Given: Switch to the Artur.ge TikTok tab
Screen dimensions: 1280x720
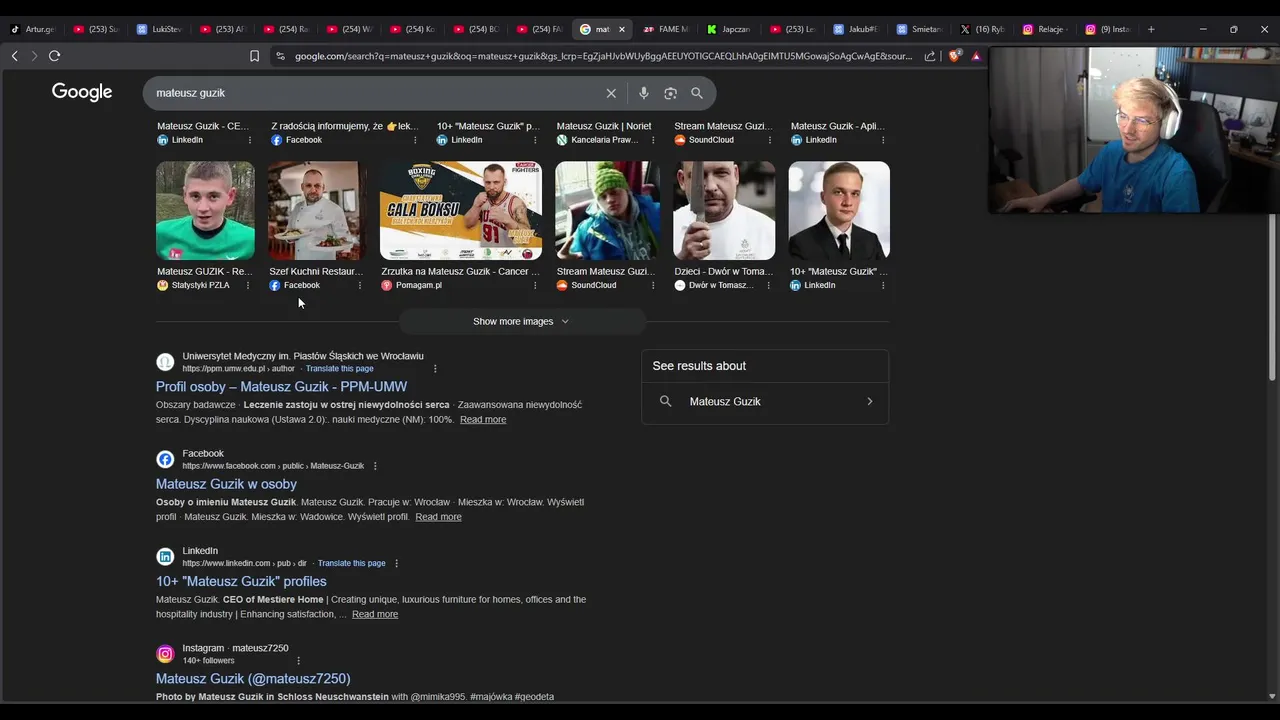Looking at the screenshot, I should pos(32,29).
